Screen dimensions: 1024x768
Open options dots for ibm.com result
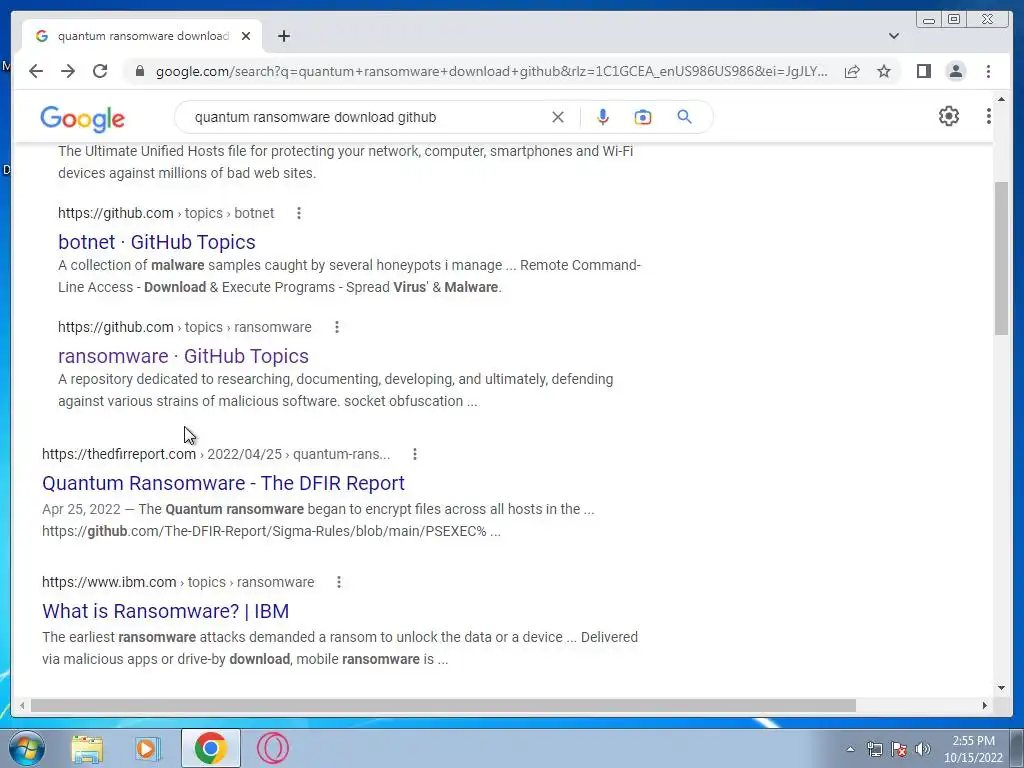pos(339,582)
